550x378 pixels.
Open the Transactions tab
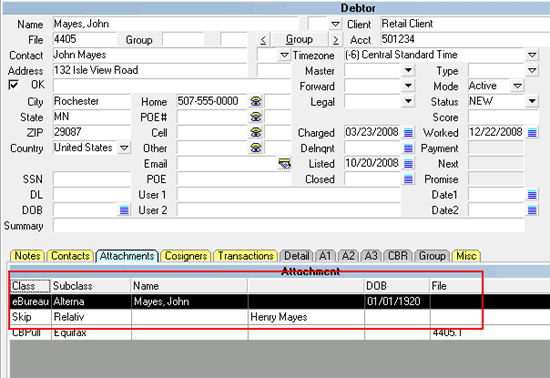click(246, 256)
